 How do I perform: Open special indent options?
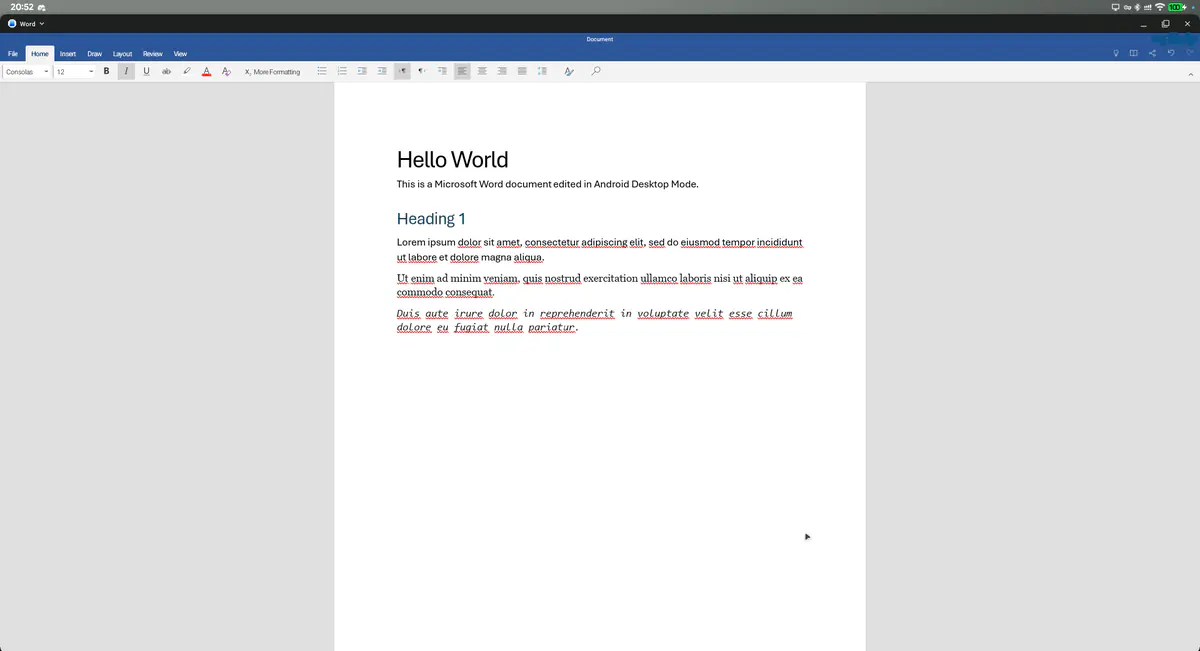tap(442, 72)
